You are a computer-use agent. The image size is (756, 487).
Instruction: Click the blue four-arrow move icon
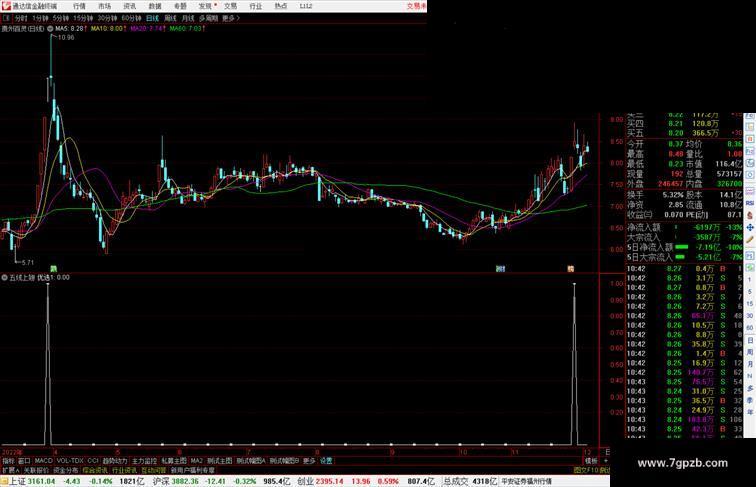click(x=750, y=228)
